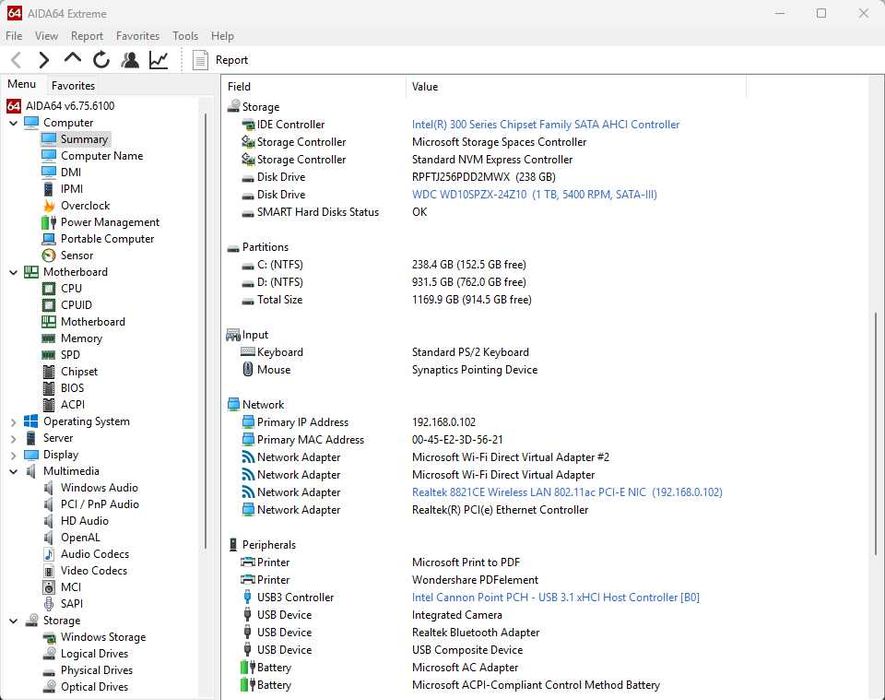Switch to the Menu tab
Image resolution: width=885 pixels, height=700 pixels.
22,84
